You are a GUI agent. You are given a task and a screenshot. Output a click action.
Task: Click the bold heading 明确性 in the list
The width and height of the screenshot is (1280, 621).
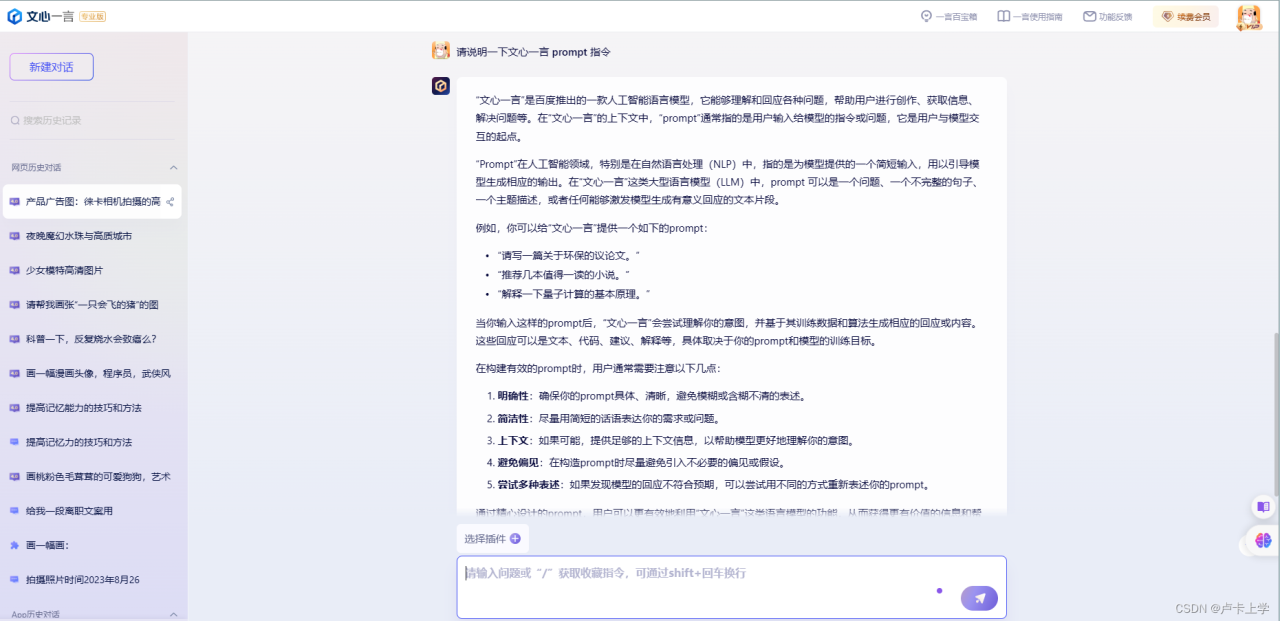click(514, 396)
